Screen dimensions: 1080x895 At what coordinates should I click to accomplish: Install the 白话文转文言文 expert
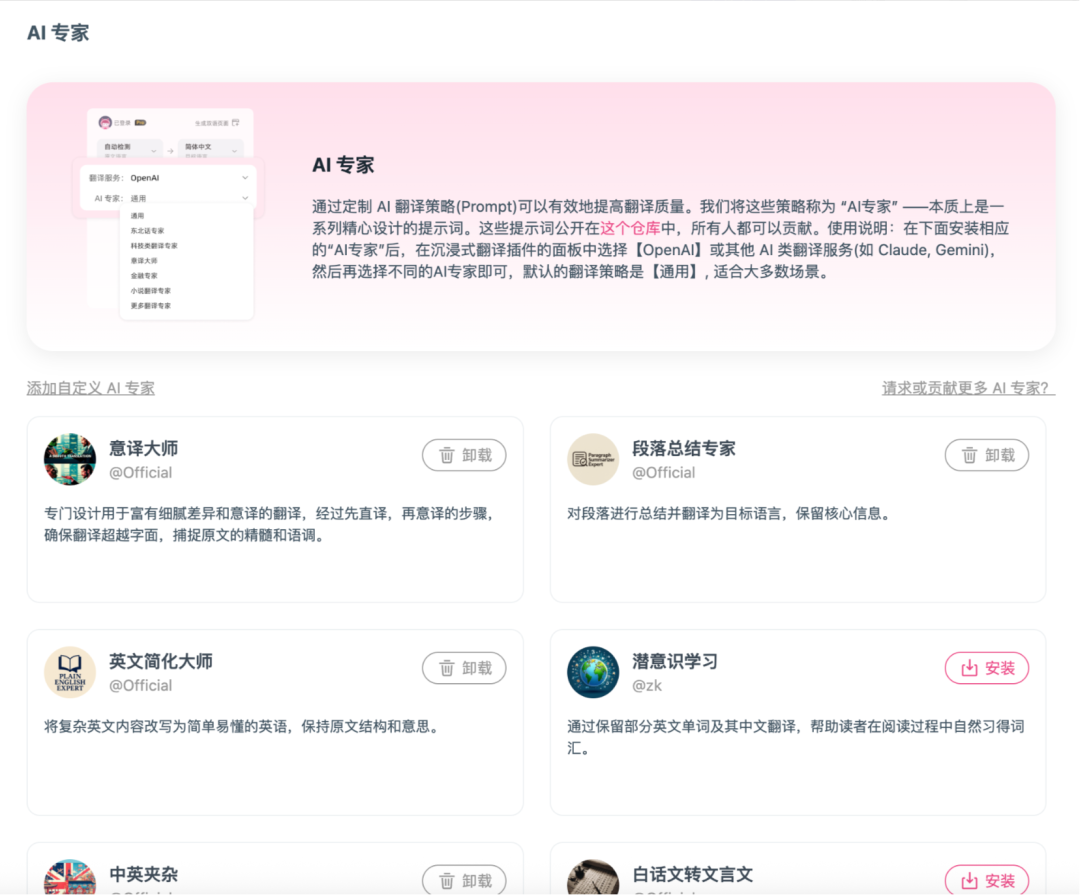coord(987,879)
